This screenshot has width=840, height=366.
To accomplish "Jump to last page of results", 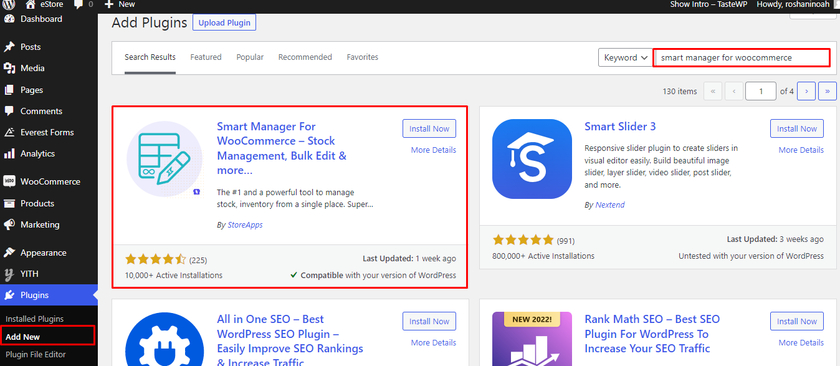I will (x=827, y=91).
